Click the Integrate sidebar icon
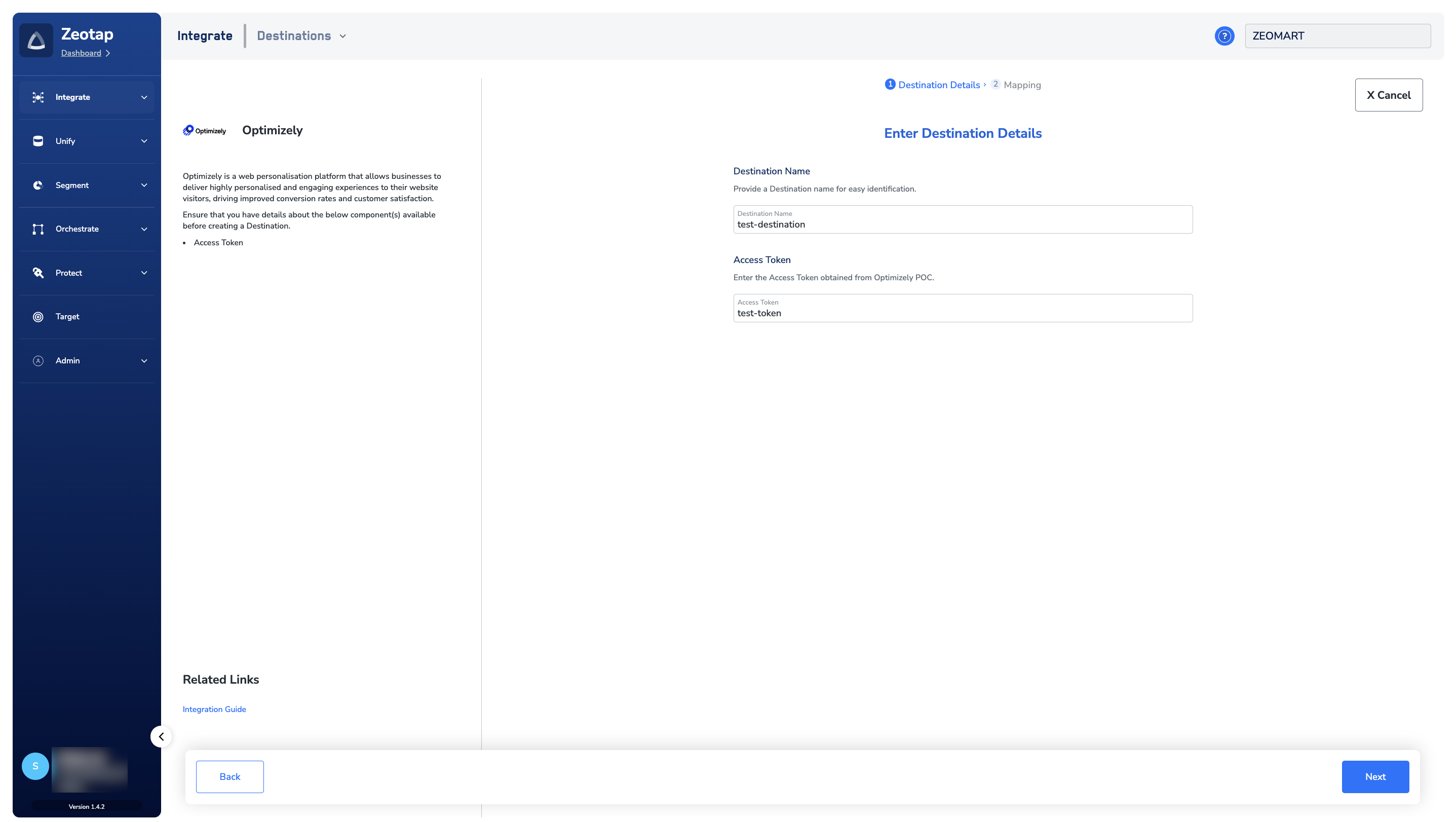1456x822 pixels. coord(38,97)
